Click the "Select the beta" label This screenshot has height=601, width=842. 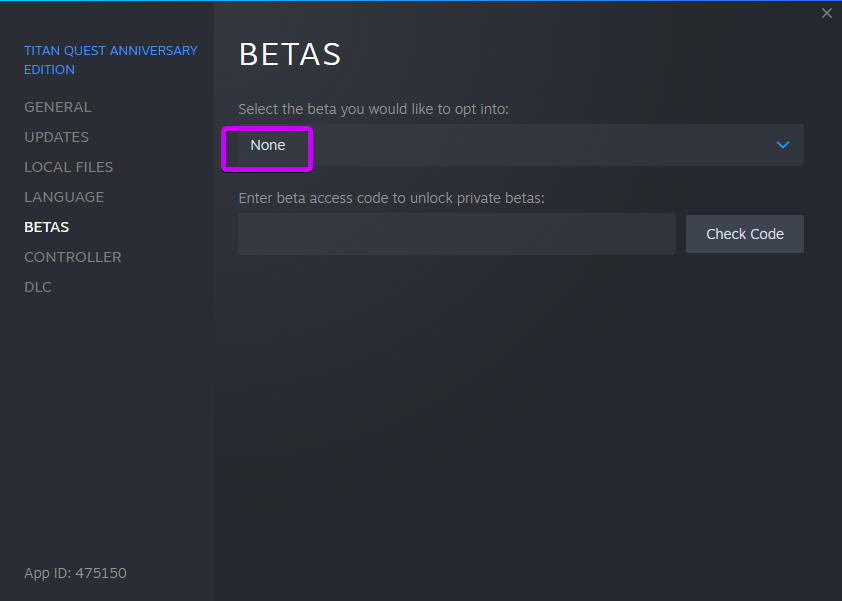374,109
